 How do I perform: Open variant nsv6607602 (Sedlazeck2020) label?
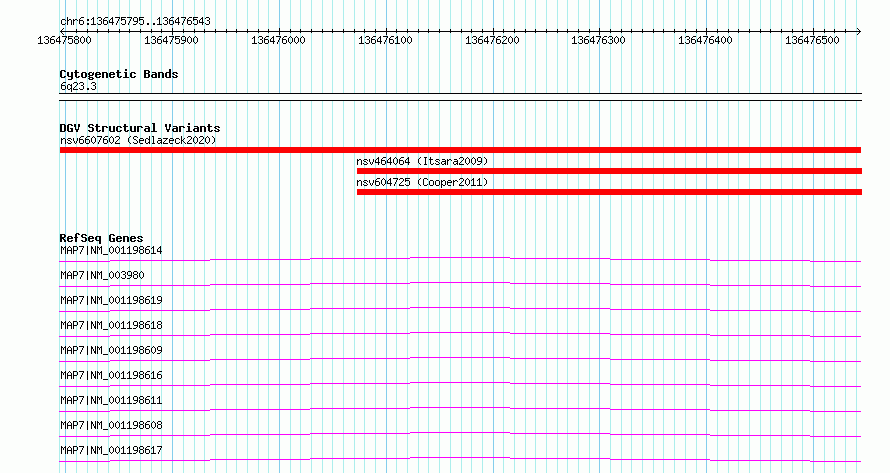coord(138,140)
